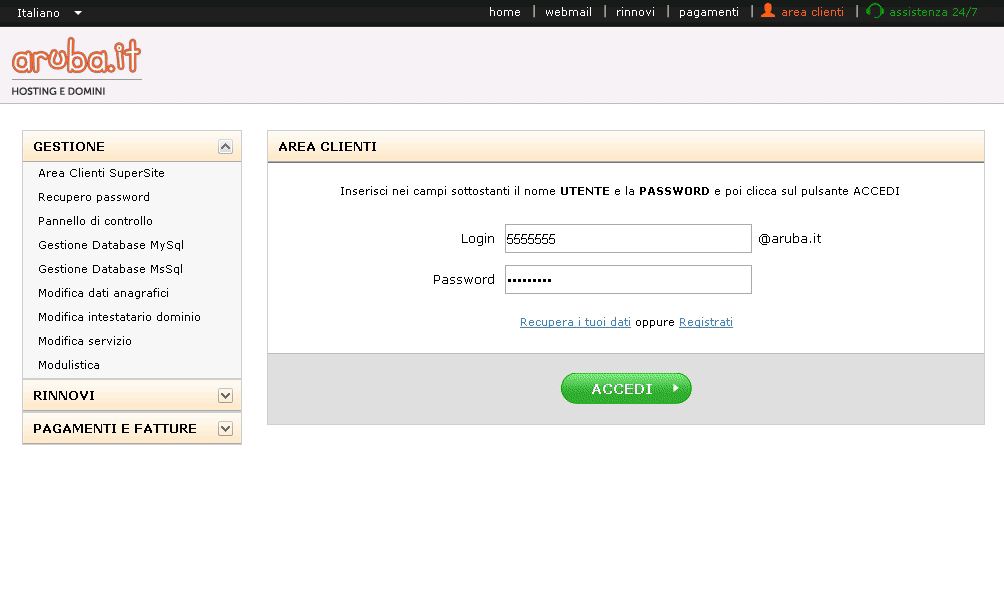Viewport: 1004px width, 602px height.
Task: Click the Login input field
Action: (628, 239)
